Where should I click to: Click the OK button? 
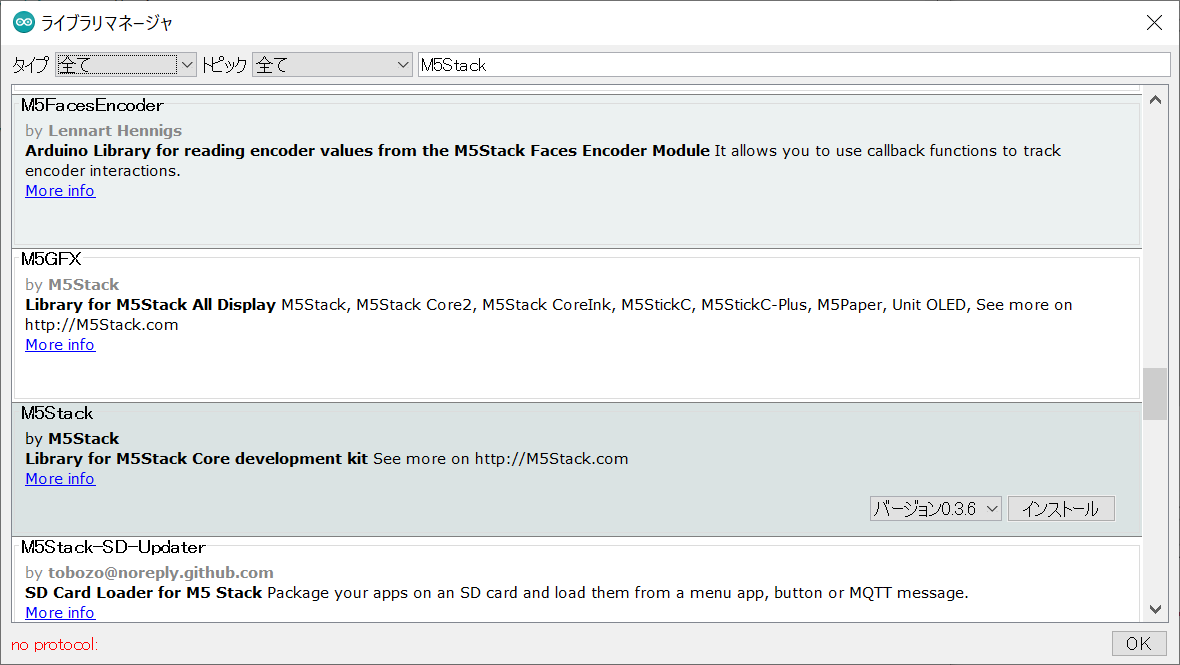coord(1139,643)
